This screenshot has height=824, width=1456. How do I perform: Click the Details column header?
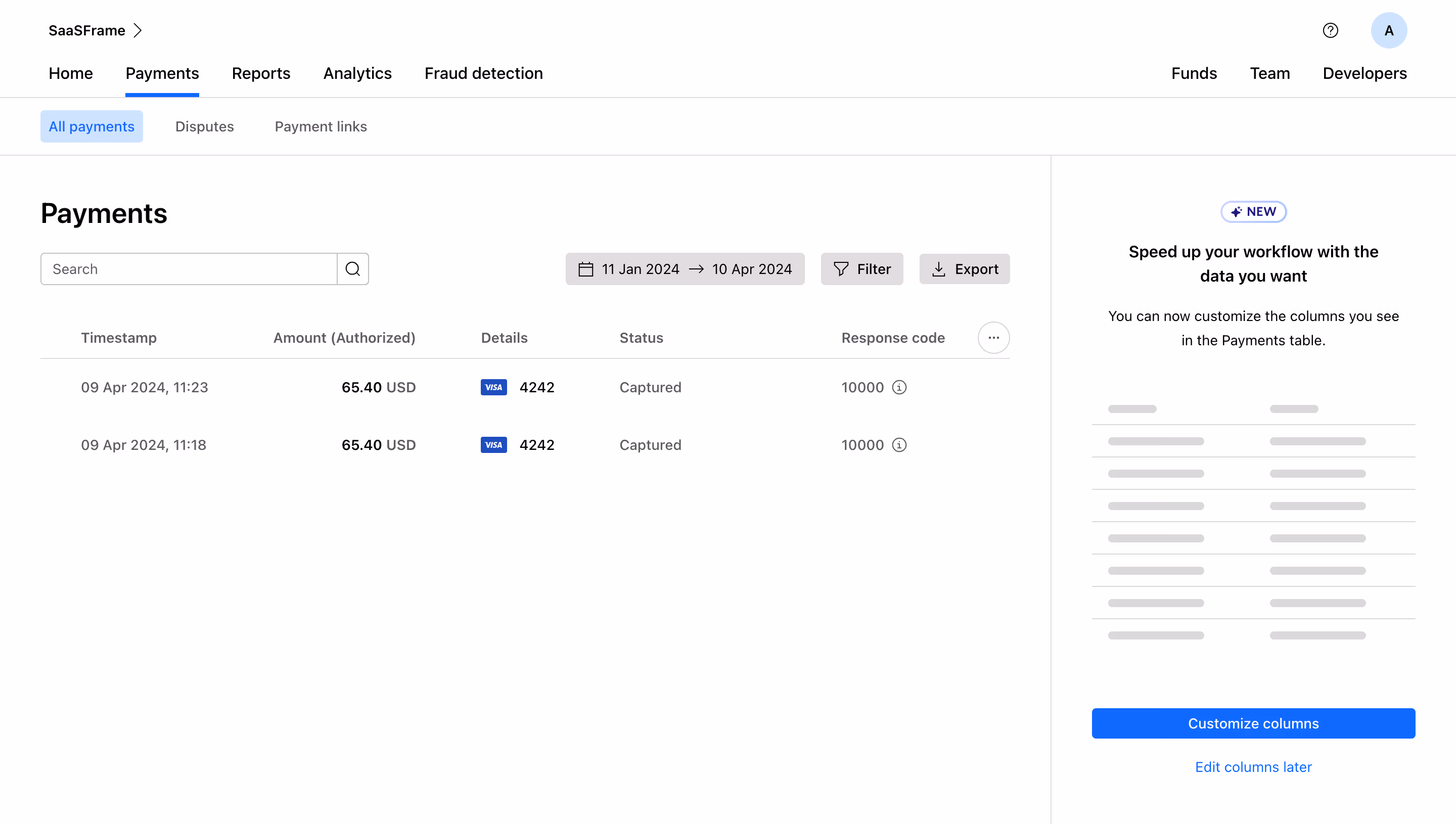504,338
